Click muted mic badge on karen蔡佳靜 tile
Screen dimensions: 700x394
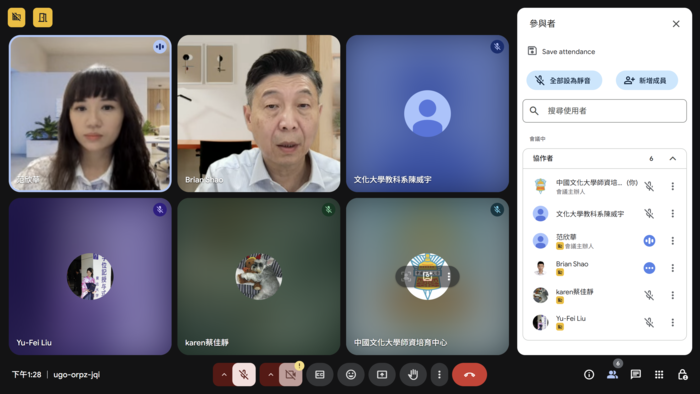(x=329, y=210)
